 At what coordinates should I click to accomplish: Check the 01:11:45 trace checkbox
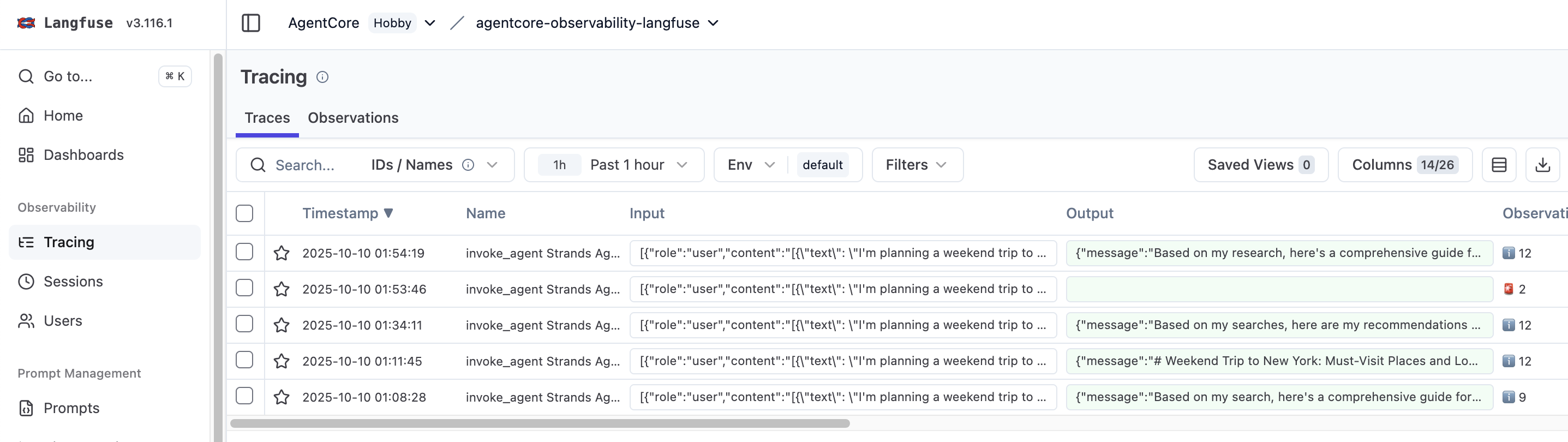(x=245, y=360)
